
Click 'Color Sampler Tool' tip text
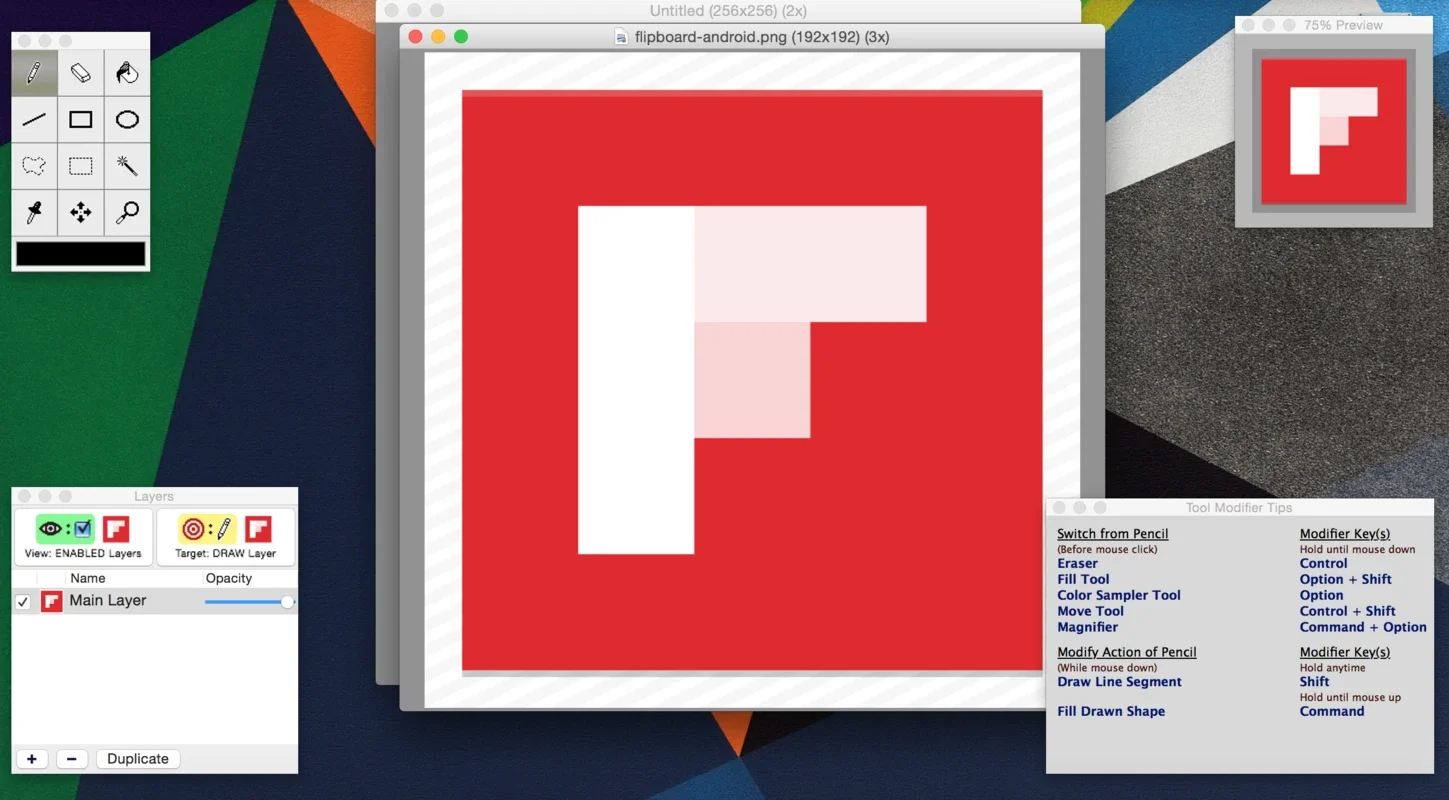point(1119,595)
